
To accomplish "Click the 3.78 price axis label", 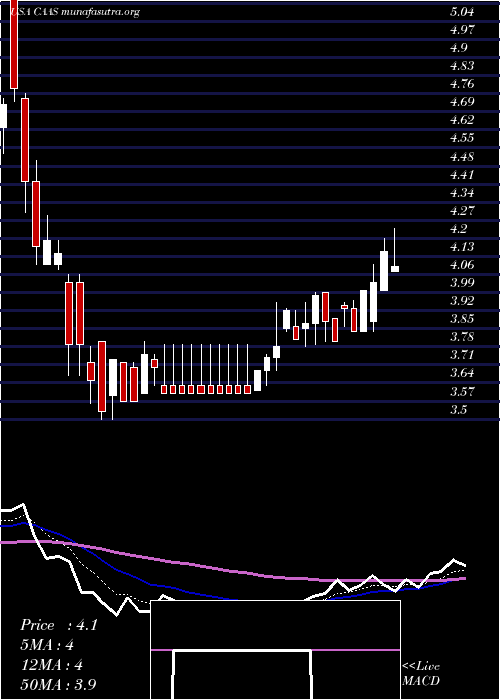I will [462, 337].
